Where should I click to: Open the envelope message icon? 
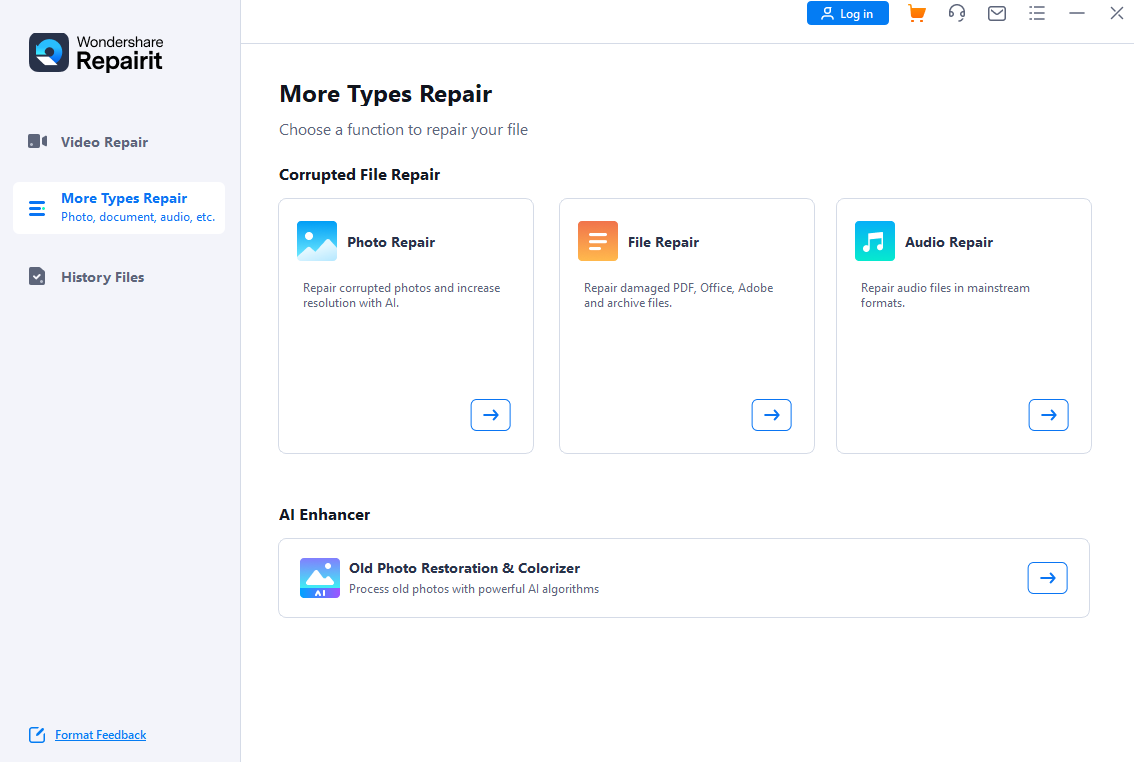tap(997, 13)
